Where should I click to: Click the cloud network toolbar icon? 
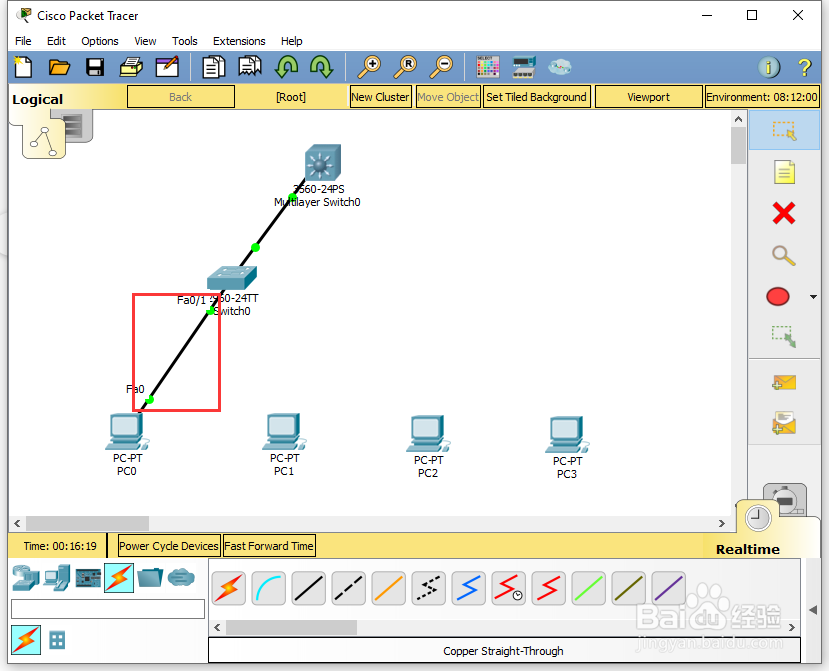coord(559,67)
